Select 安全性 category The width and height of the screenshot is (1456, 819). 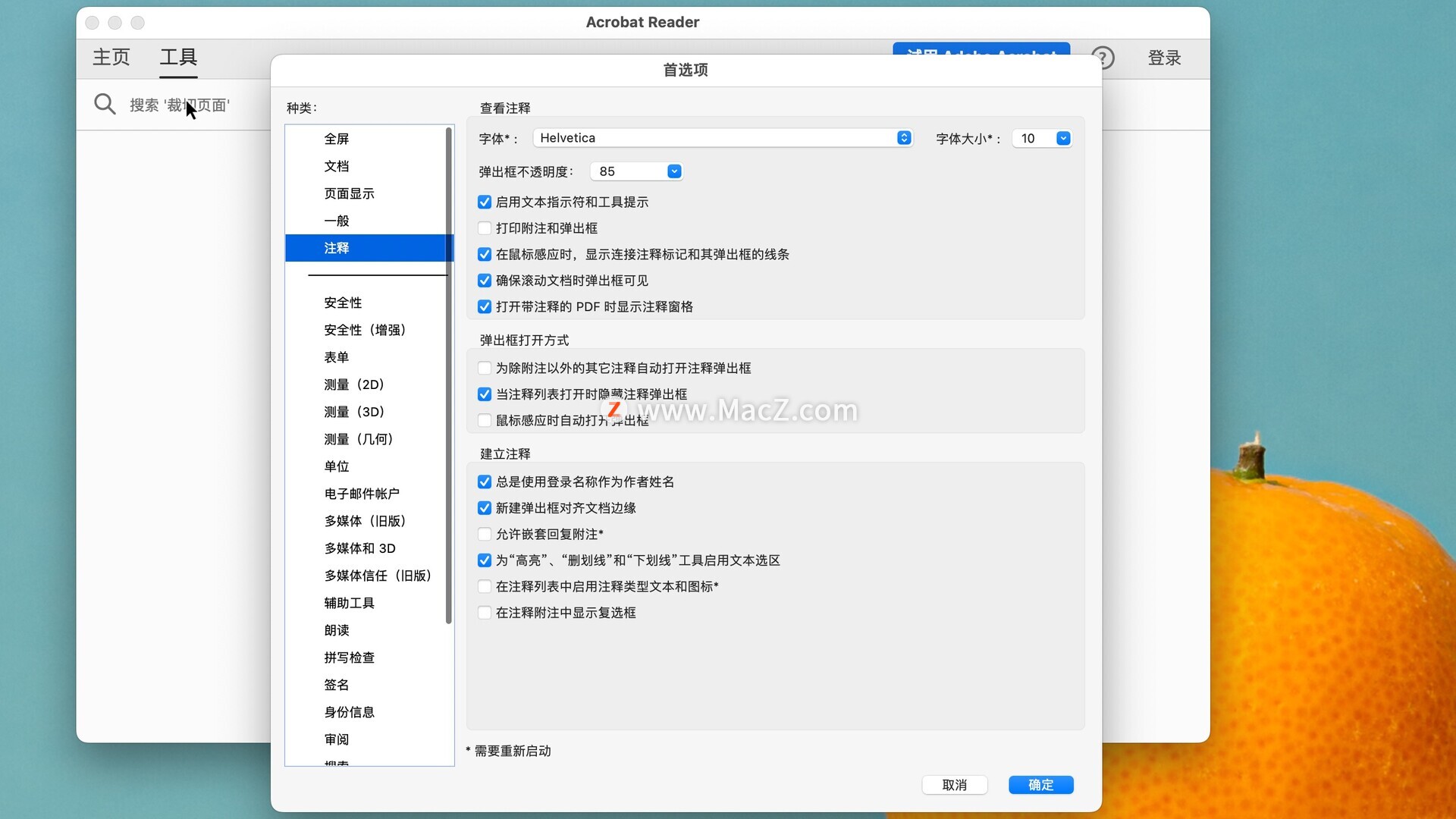coord(366,303)
